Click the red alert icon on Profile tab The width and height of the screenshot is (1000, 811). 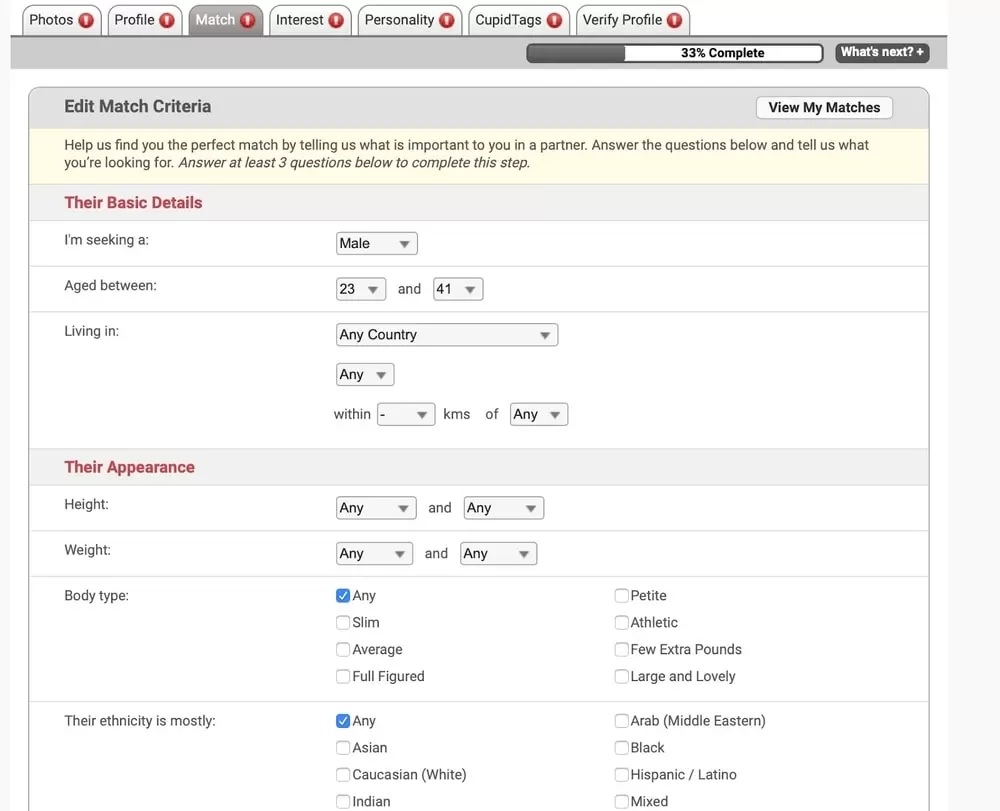[x=166, y=20]
